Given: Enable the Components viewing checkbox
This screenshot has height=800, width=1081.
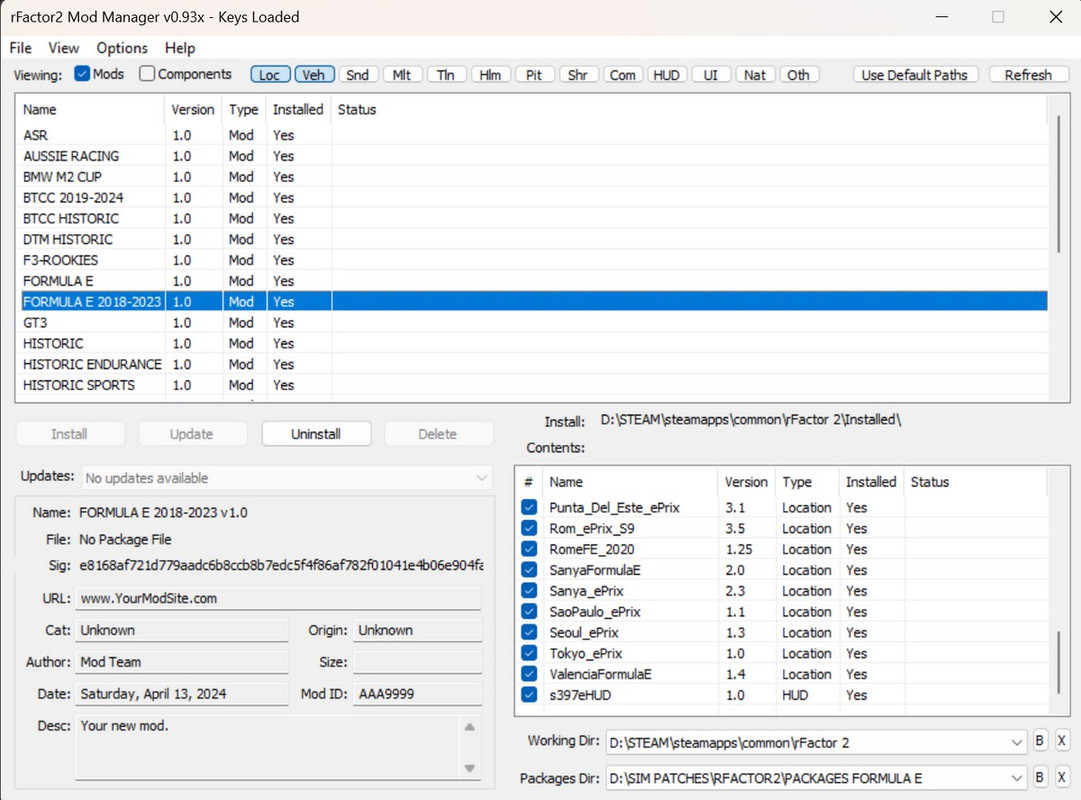Looking at the screenshot, I should point(146,74).
